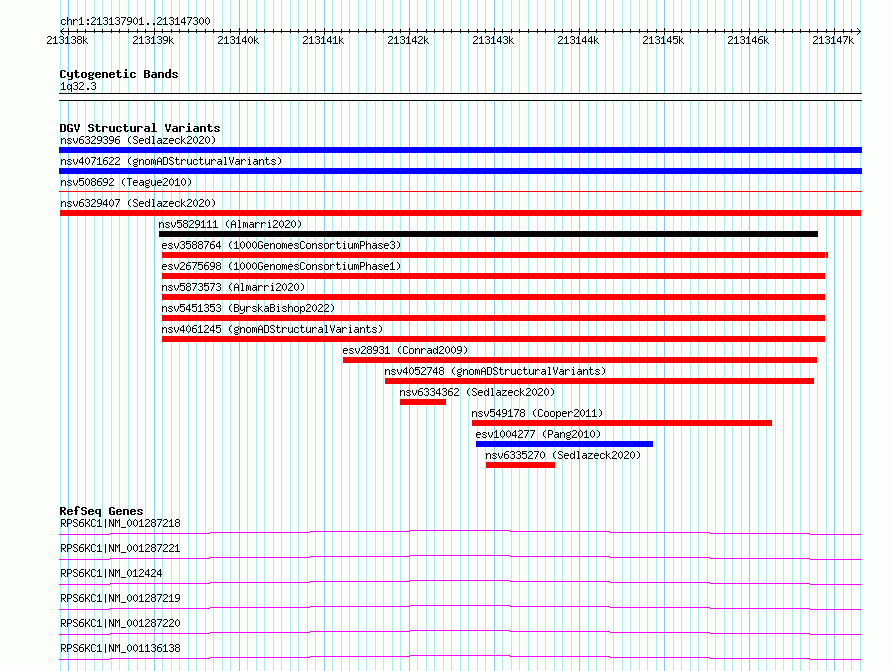This screenshot has height=671, width=890.
Task: Select the esv3588764 1000GenomesConsortiumPhase3 red bar
Action: [495, 255]
